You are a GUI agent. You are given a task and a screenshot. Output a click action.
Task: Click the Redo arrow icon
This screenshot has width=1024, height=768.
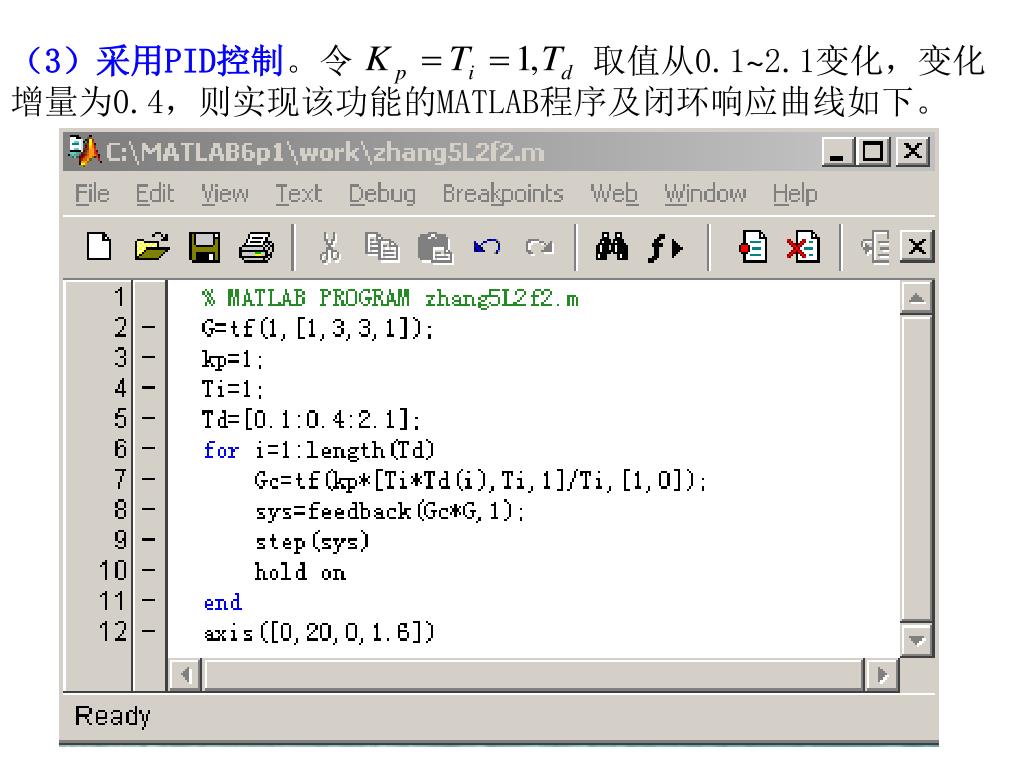point(539,247)
